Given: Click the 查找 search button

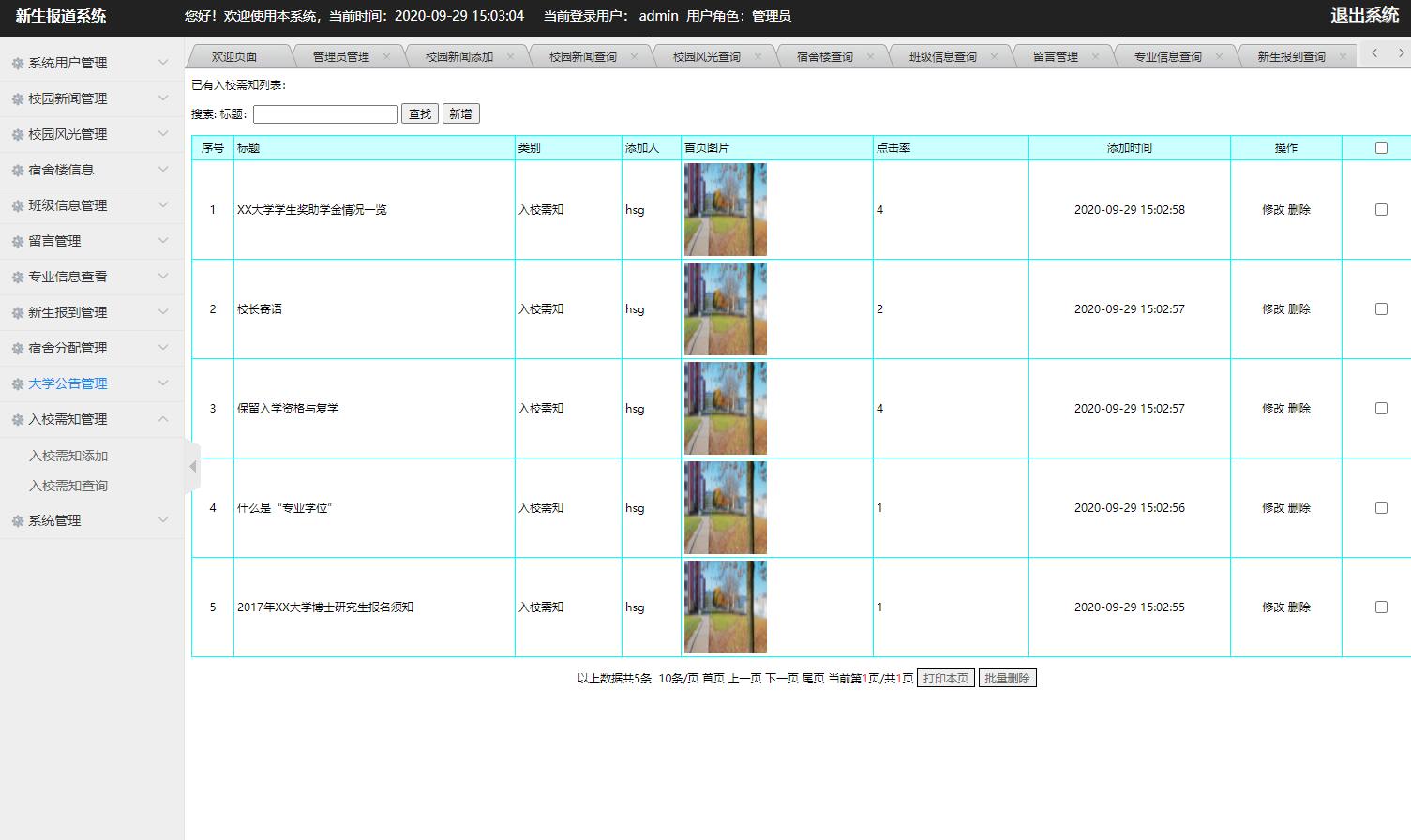Looking at the screenshot, I should pyautogui.click(x=419, y=113).
